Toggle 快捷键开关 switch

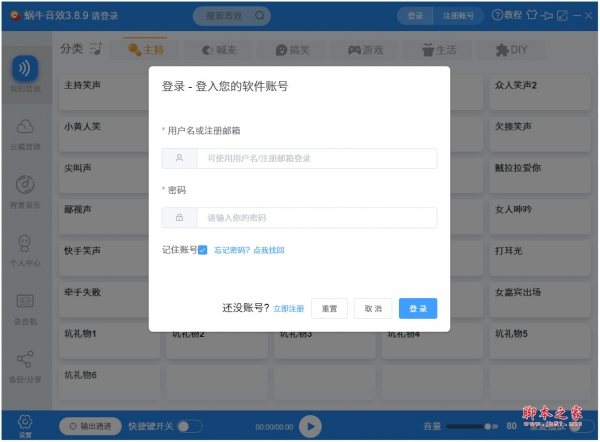[190, 426]
